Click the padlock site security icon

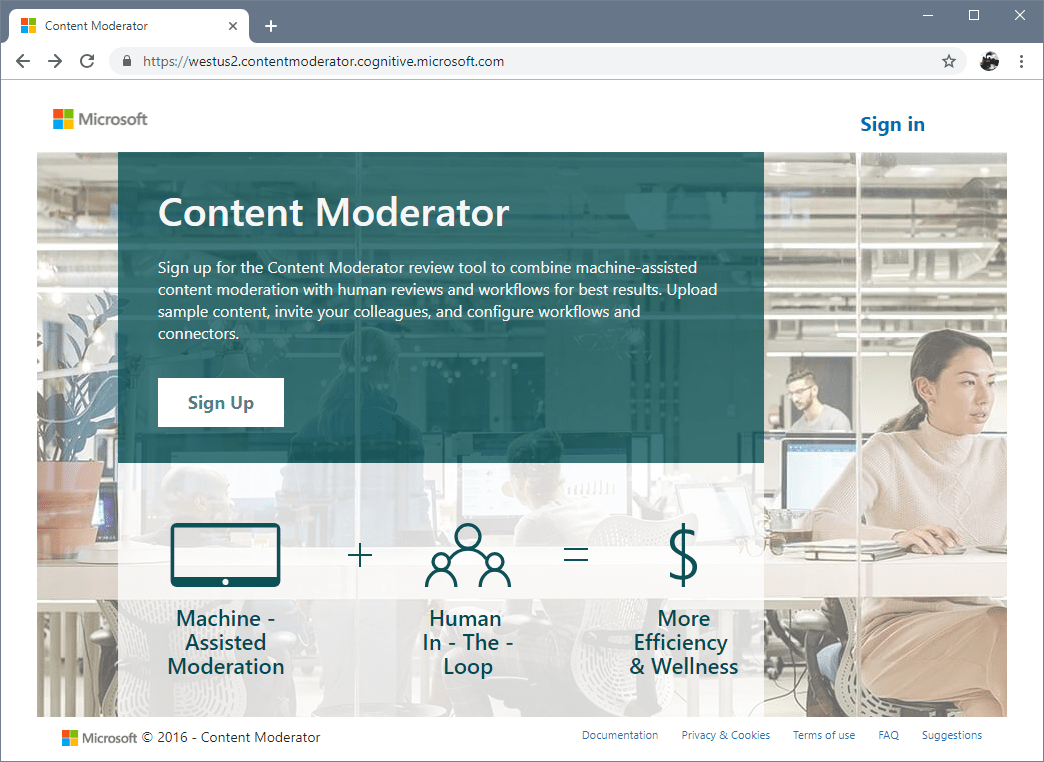pyautogui.click(x=127, y=61)
